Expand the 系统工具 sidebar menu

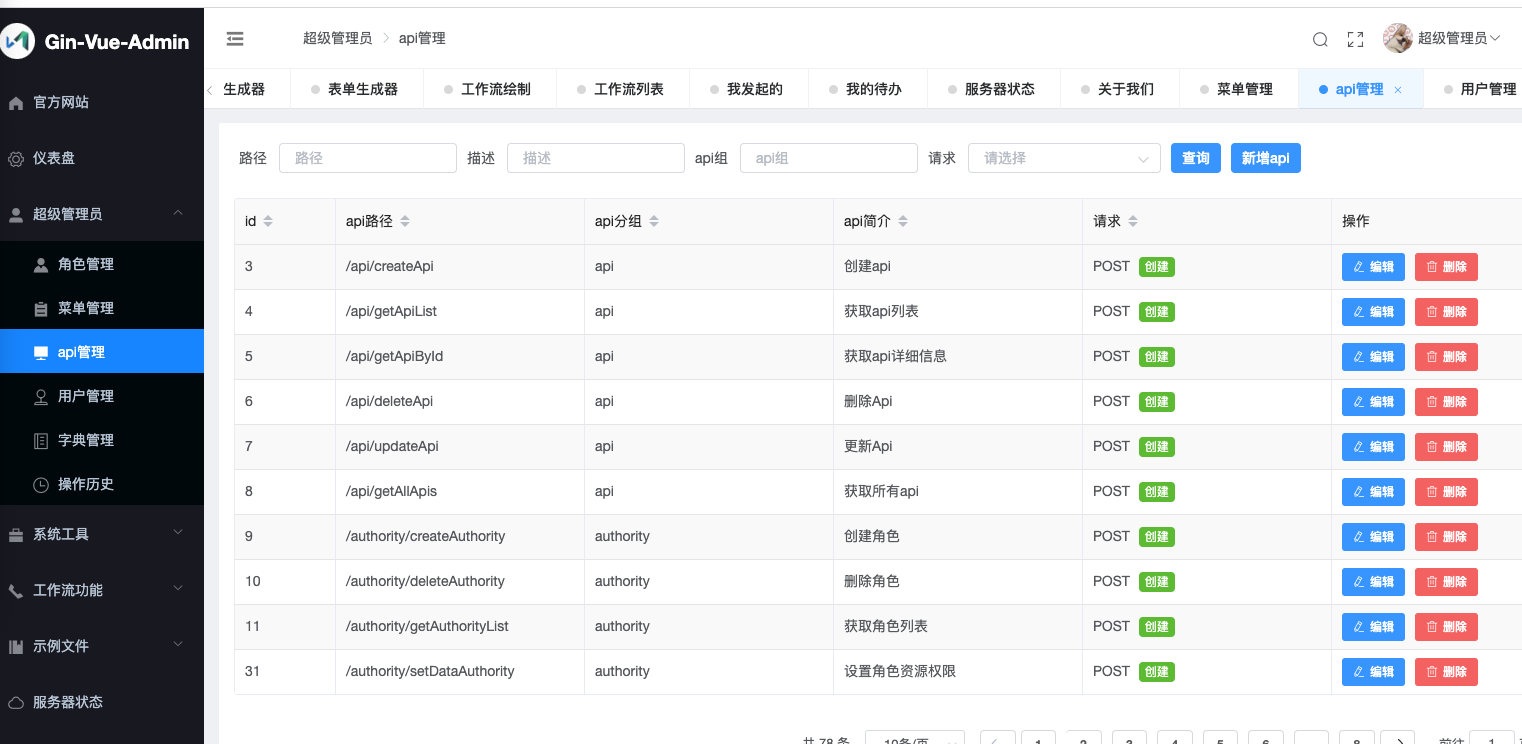(102, 534)
